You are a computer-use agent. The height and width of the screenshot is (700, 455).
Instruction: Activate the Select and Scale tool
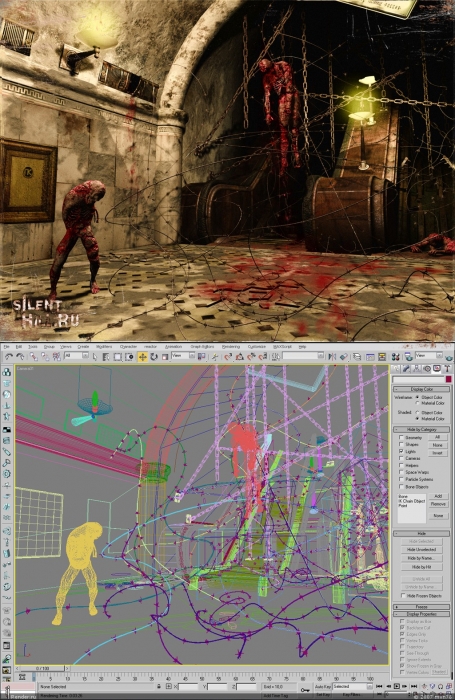(165, 356)
